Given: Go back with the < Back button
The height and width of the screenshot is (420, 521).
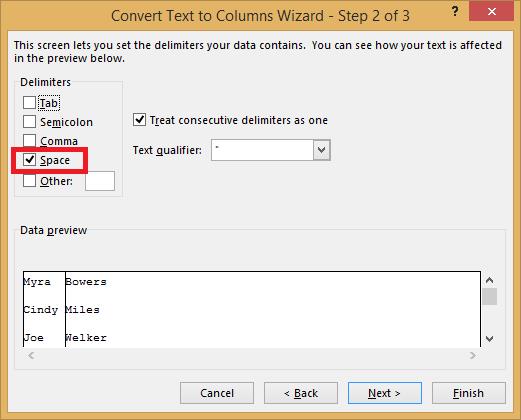Looking at the screenshot, I should point(301,393).
